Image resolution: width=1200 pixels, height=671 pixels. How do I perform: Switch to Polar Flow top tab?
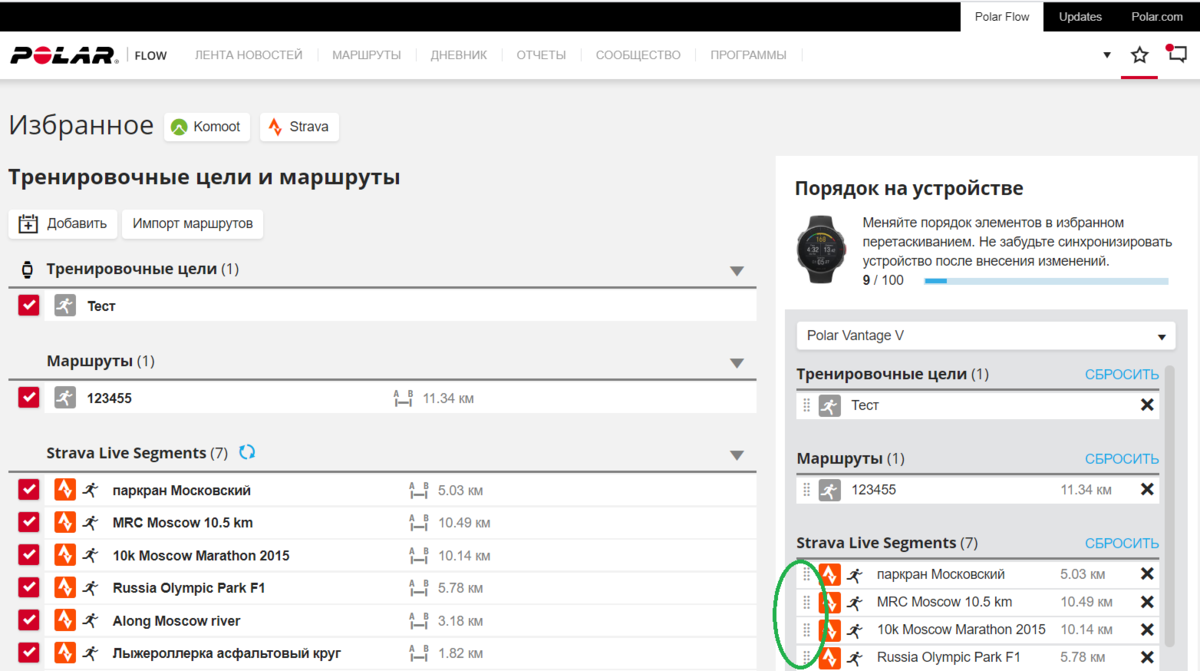[x=1002, y=17]
